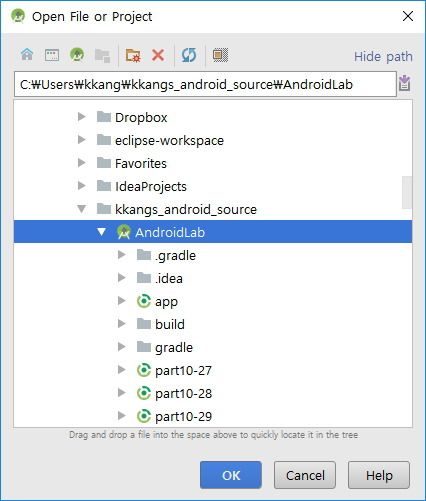This screenshot has width=426, height=501.
Task: Click the .idea folder icon
Action: [144, 278]
